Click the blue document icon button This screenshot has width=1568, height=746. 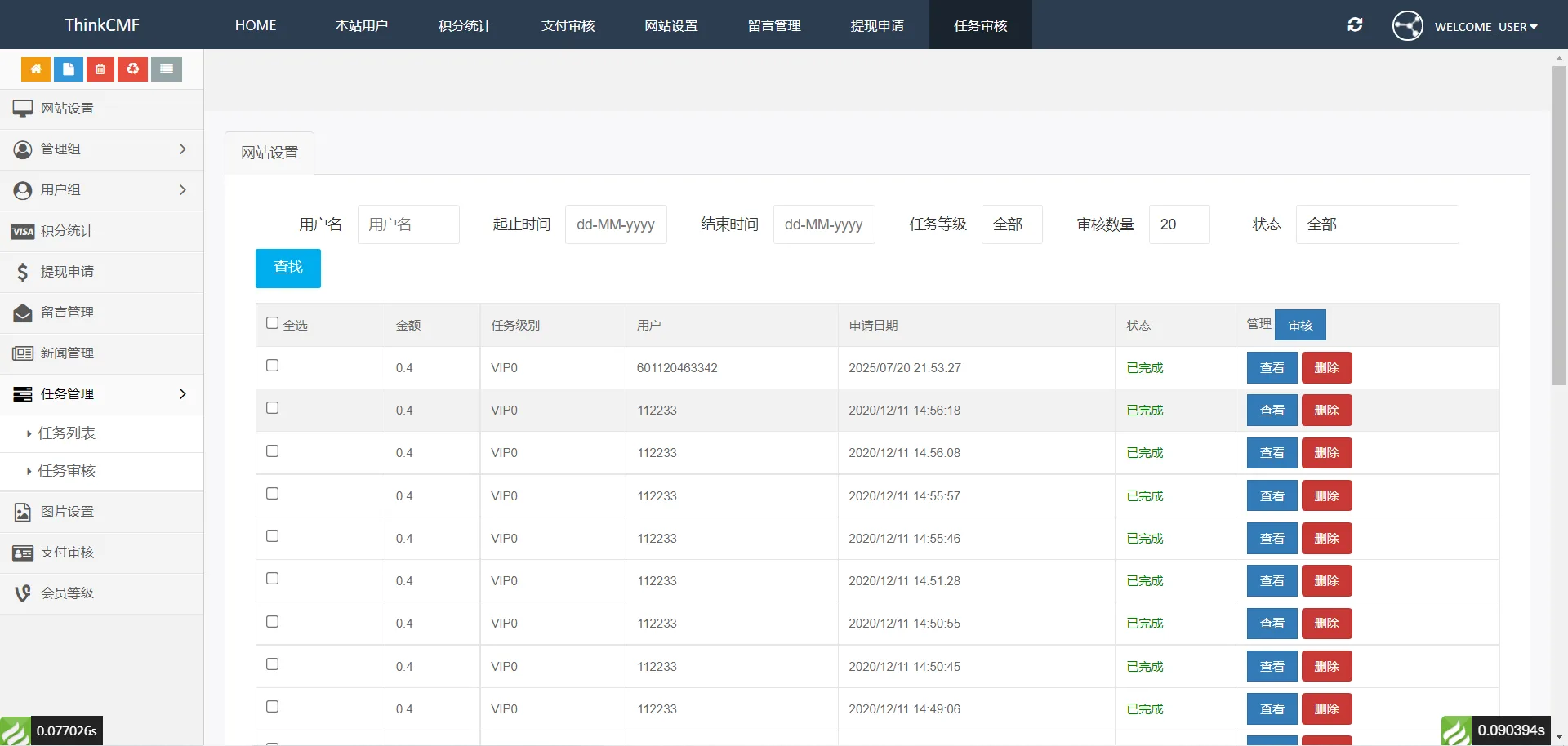coord(69,69)
